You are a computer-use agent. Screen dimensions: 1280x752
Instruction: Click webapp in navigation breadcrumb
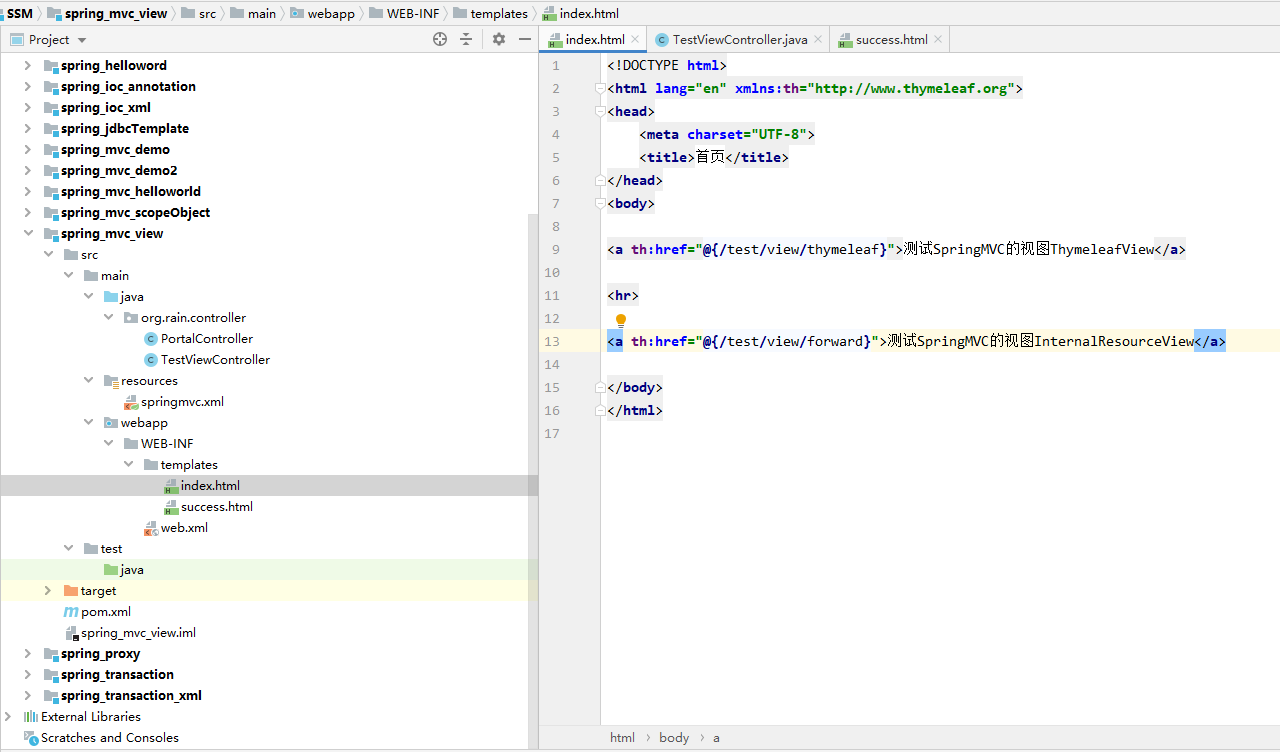point(331,13)
